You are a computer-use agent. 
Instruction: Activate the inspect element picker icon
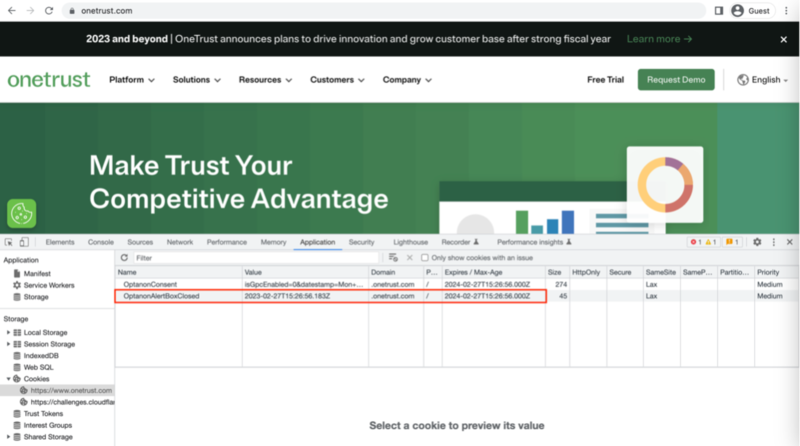pyautogui.click(x=9, y=242)
